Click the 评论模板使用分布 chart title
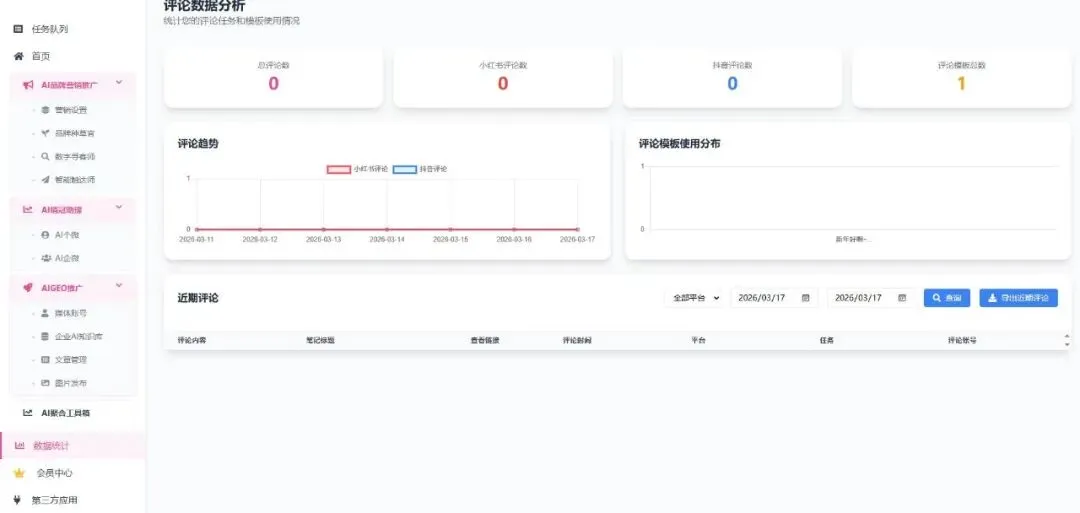 tap(679, 144)
